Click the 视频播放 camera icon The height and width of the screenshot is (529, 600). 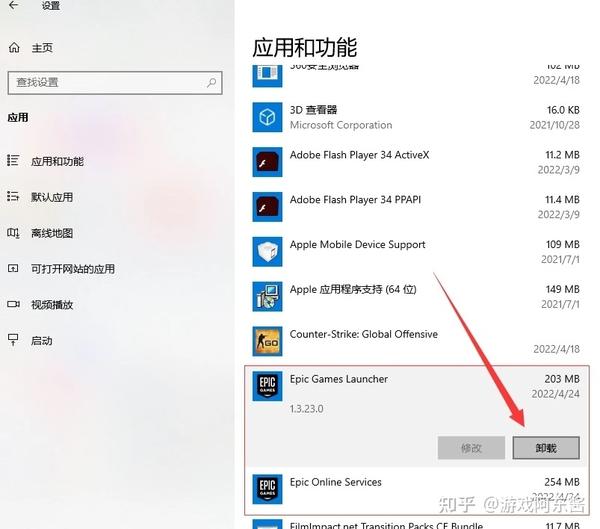13,304
